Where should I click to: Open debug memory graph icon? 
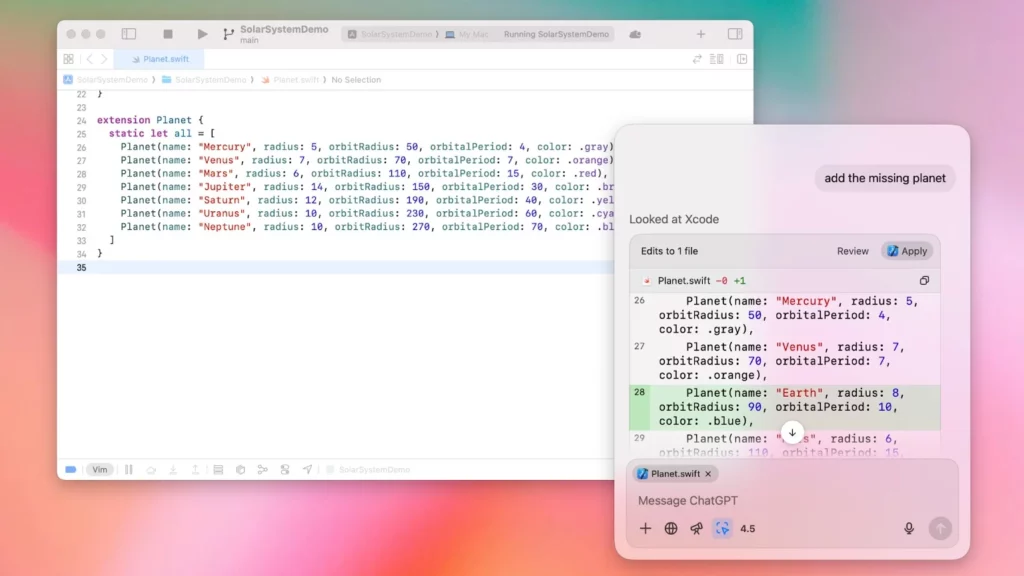[240, 470]
